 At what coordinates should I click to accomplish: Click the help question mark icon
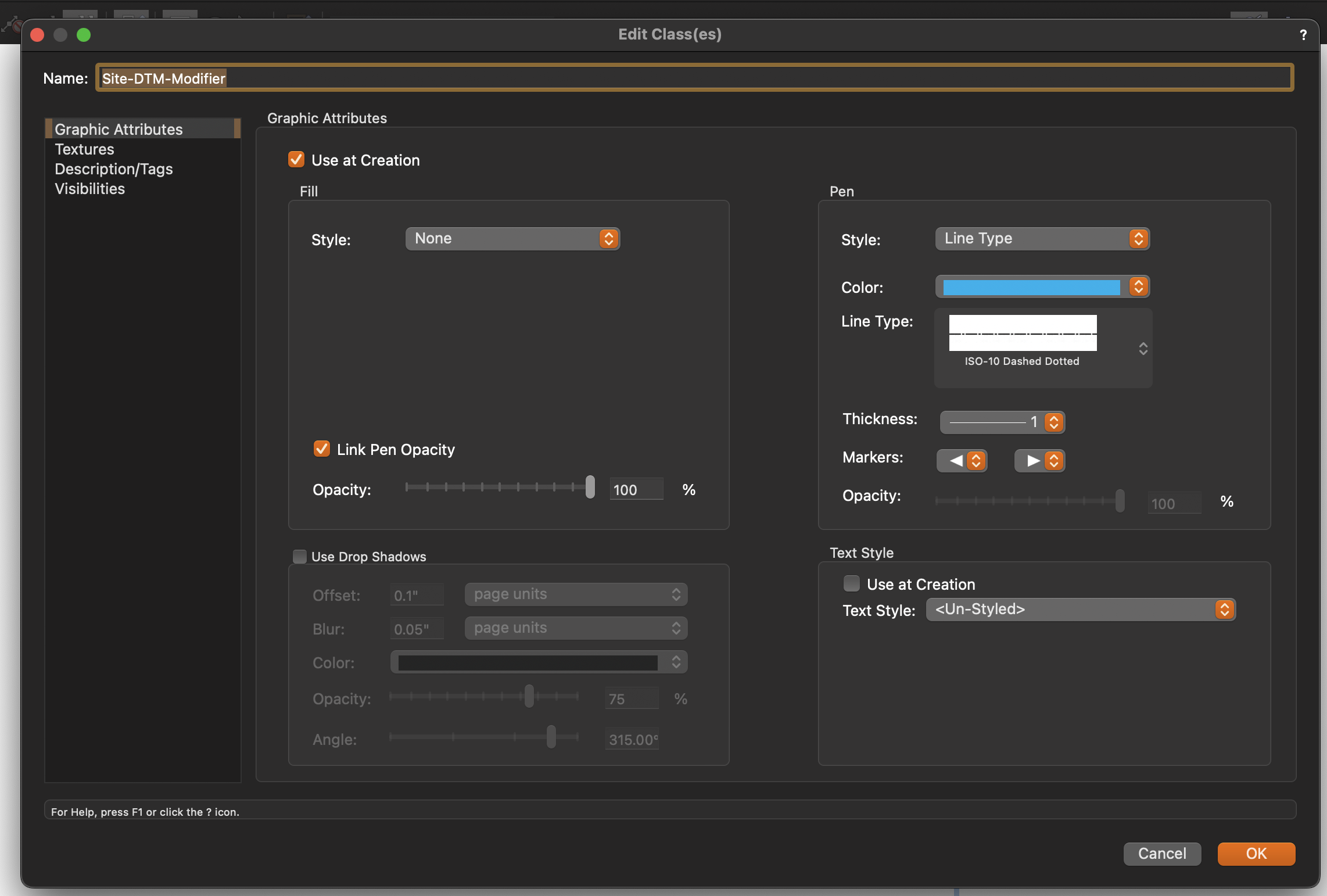[x=1303, y=35]
